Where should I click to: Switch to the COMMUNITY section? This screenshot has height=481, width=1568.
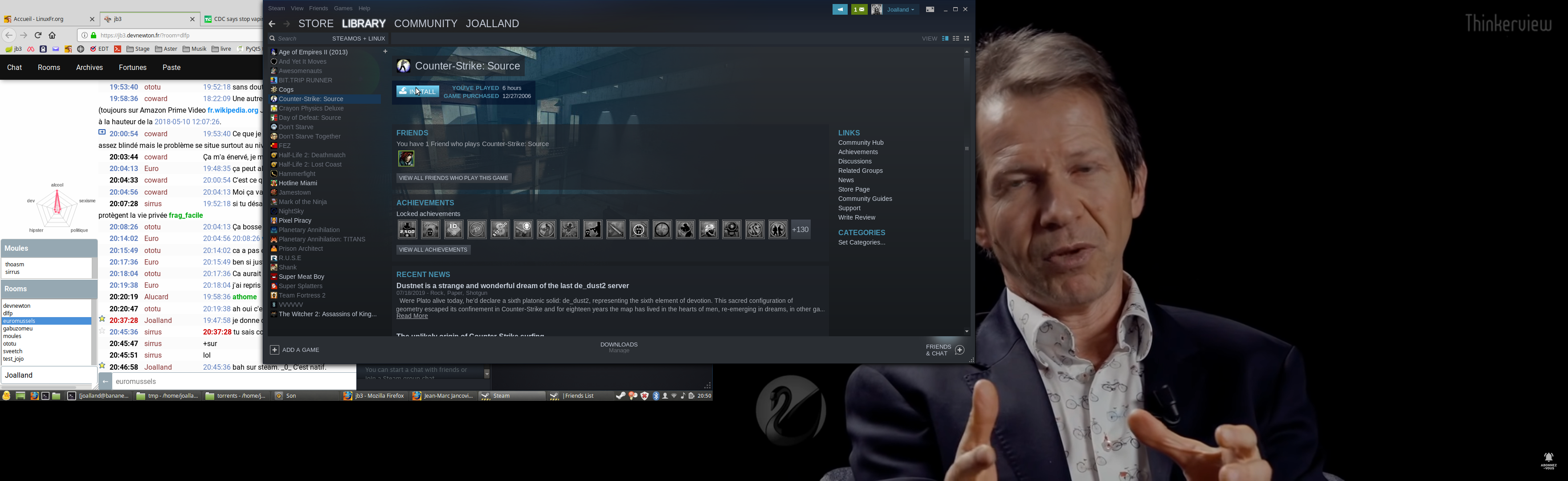425,24
